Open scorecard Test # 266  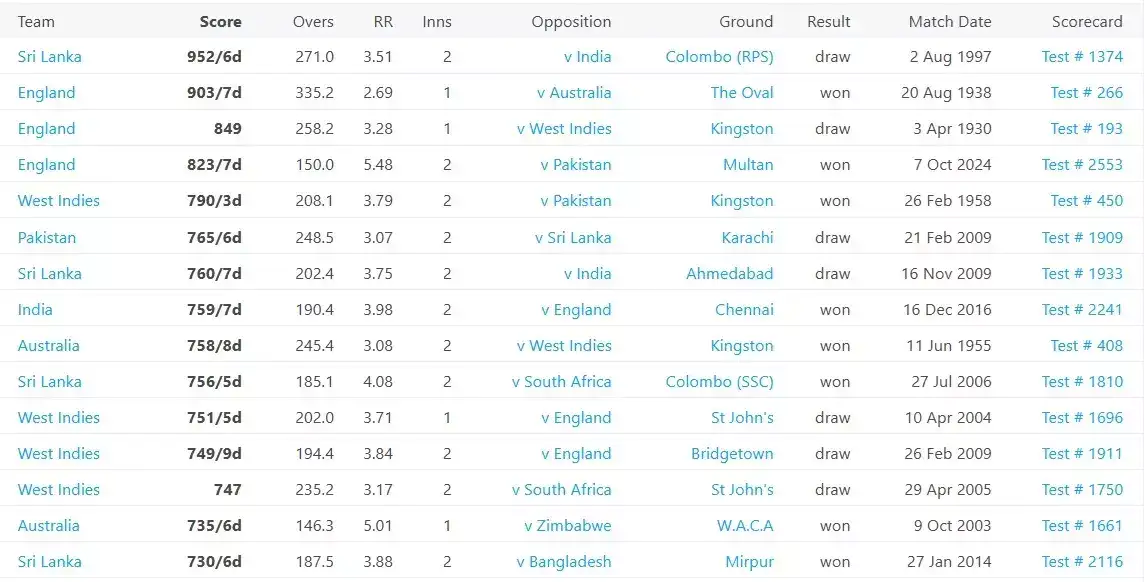(x=1087, y=92)
